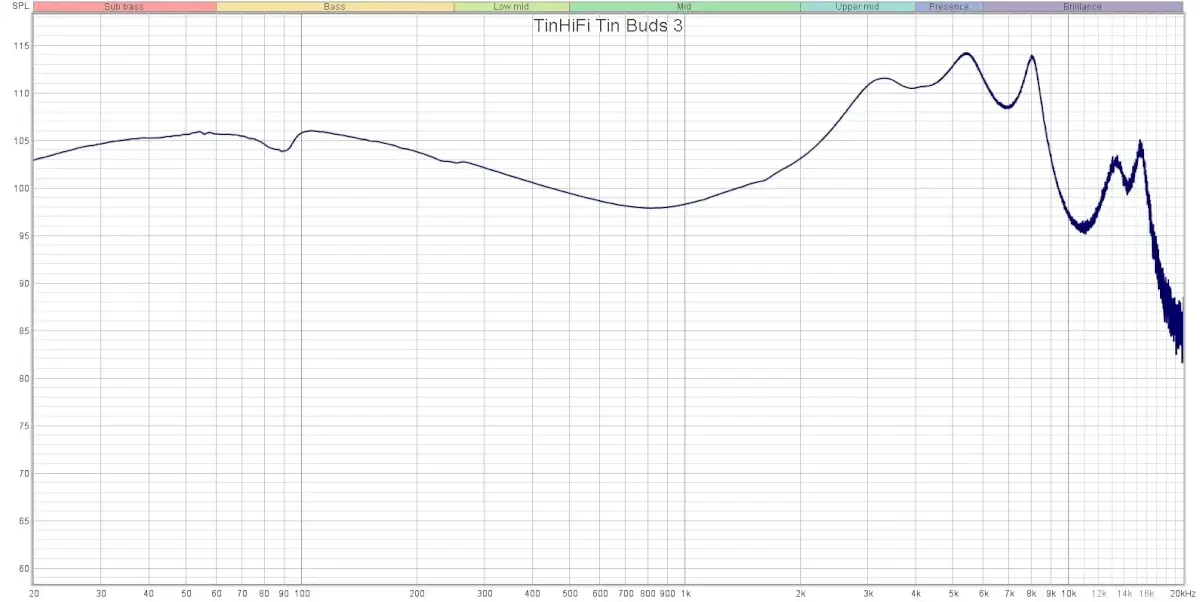The width and height of the screenshot is (1200, 602).
Task: Select the '12k' frequency axis label
Action: [x=1099, y=593]
